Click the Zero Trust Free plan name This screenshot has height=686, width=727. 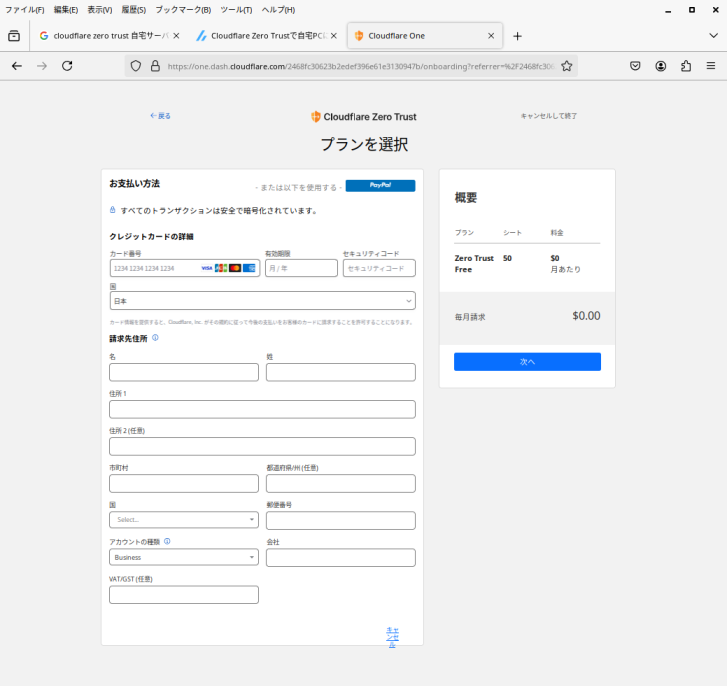tap(474, 264)
